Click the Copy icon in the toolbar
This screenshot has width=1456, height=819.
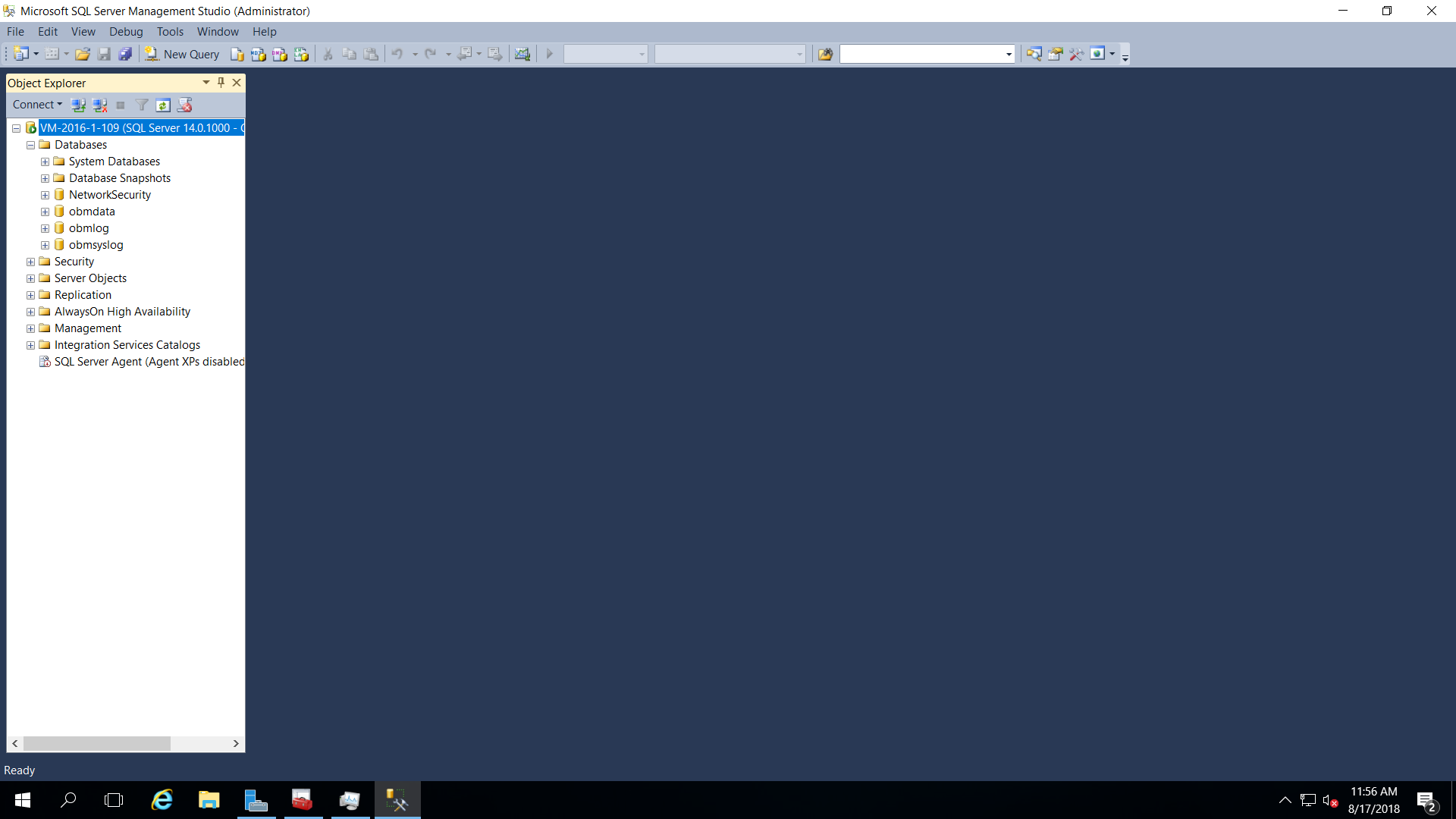tap(349, 54)
